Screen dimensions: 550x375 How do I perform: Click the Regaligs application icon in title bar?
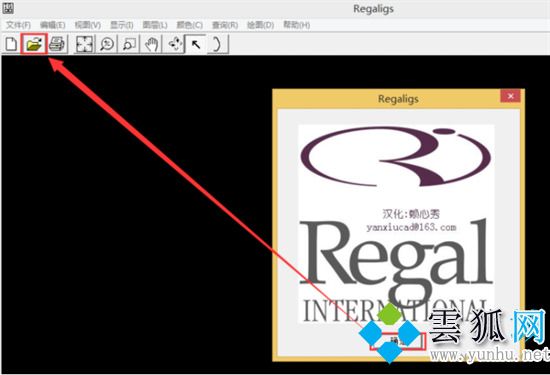tap(8, 8)
